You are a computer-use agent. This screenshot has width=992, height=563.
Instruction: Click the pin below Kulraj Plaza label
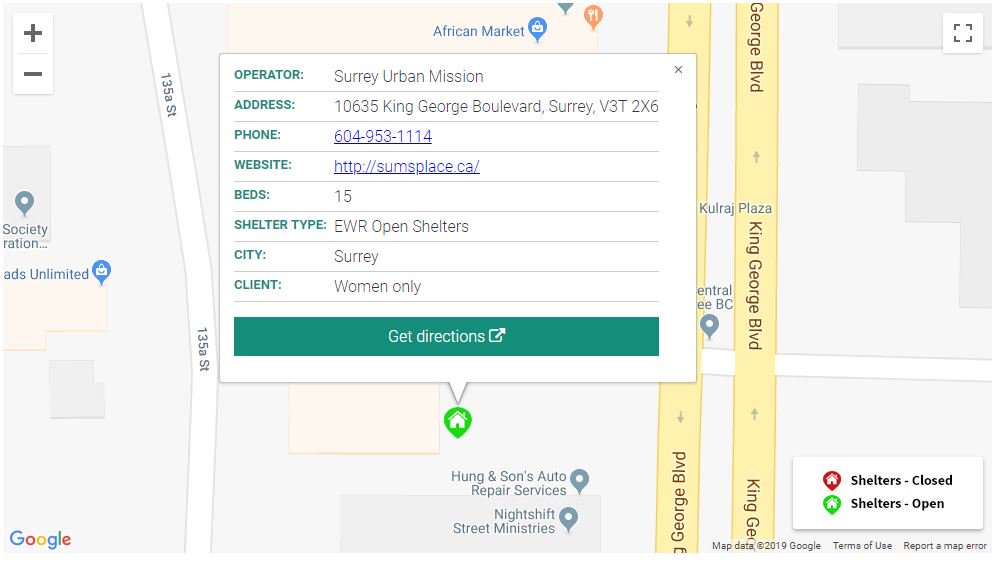pos(709,326)
